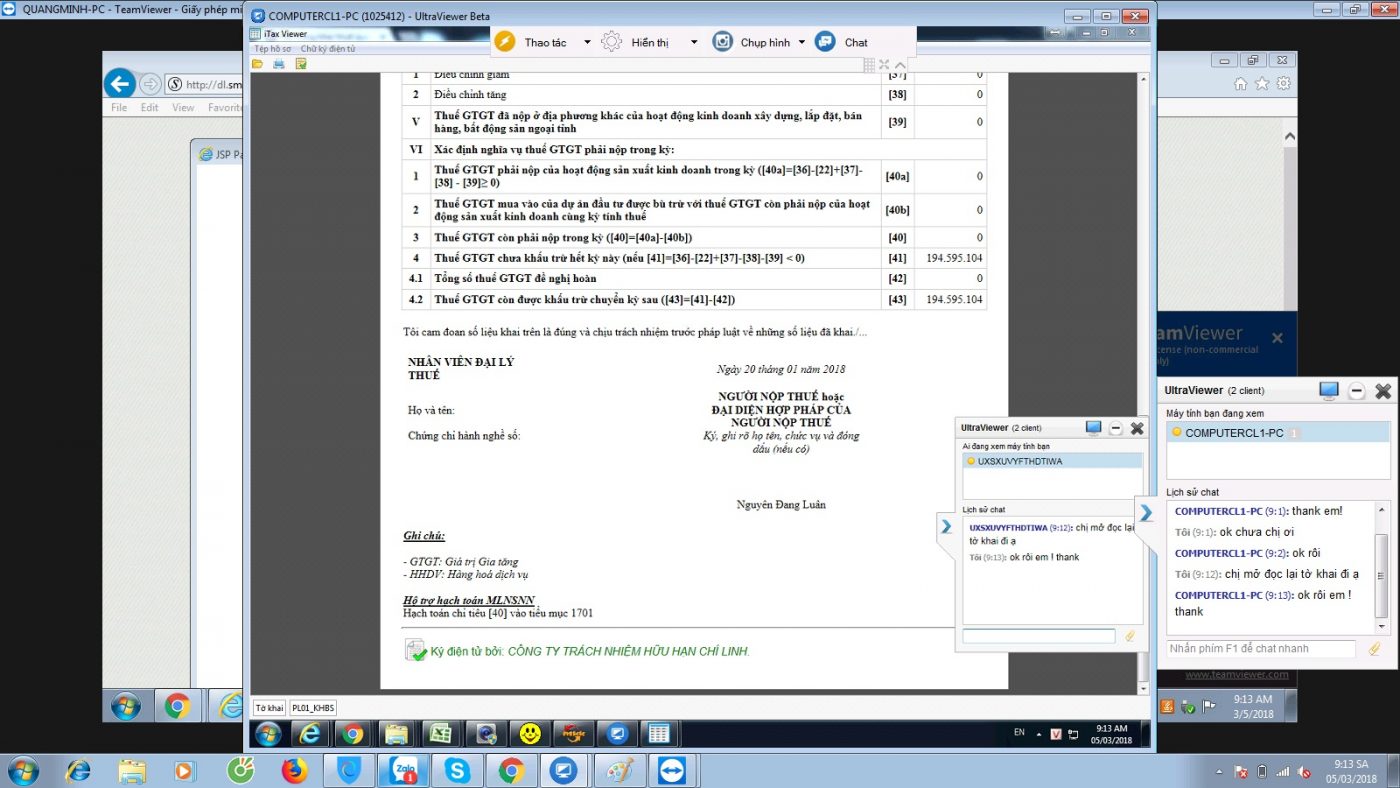1400x788 pixels.
Task: Click the home icon in the background Internet Explorer window
Action: pos(1241,84)
